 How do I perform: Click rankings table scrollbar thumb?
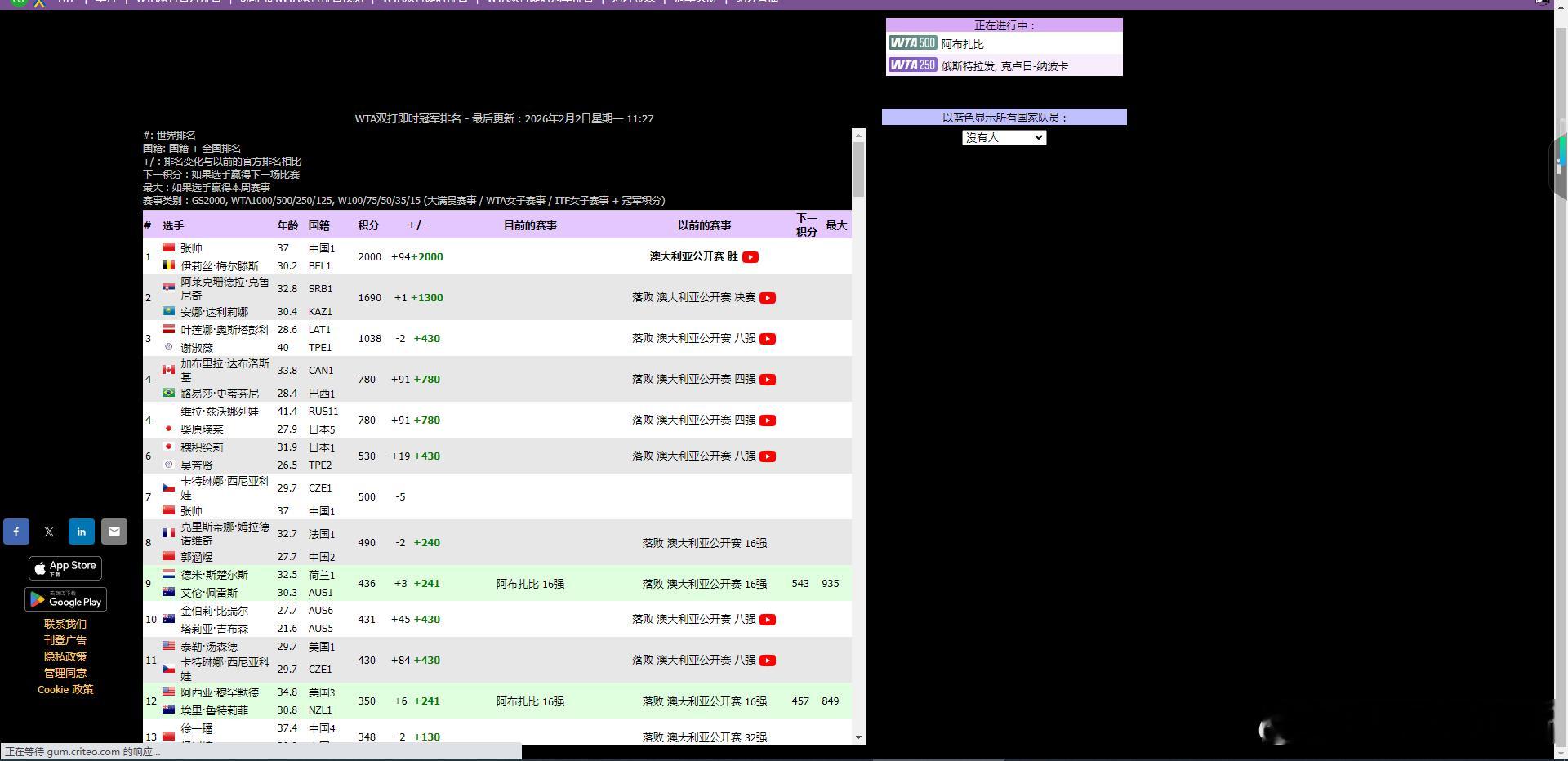pos(858,169)
